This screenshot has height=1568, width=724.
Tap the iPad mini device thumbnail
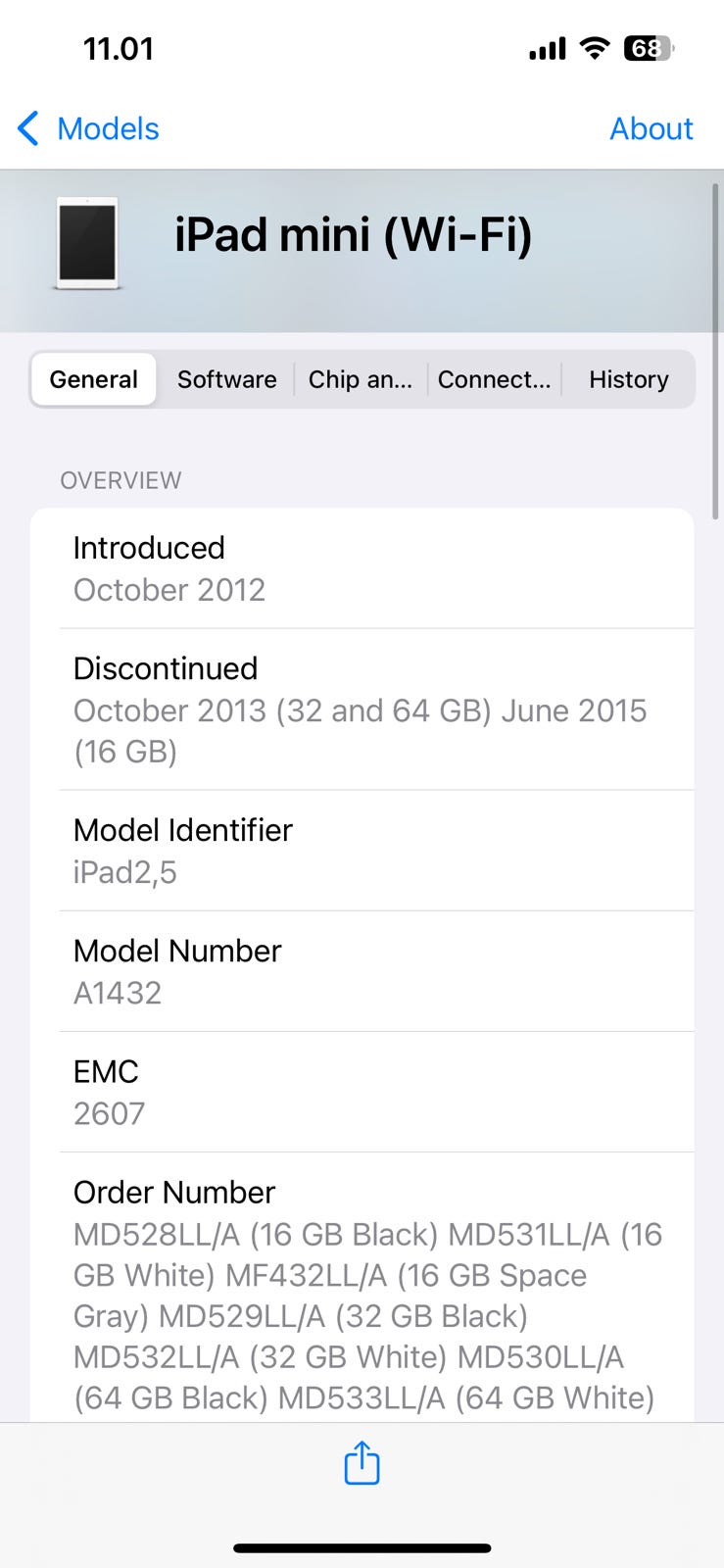tap(87, 243)
